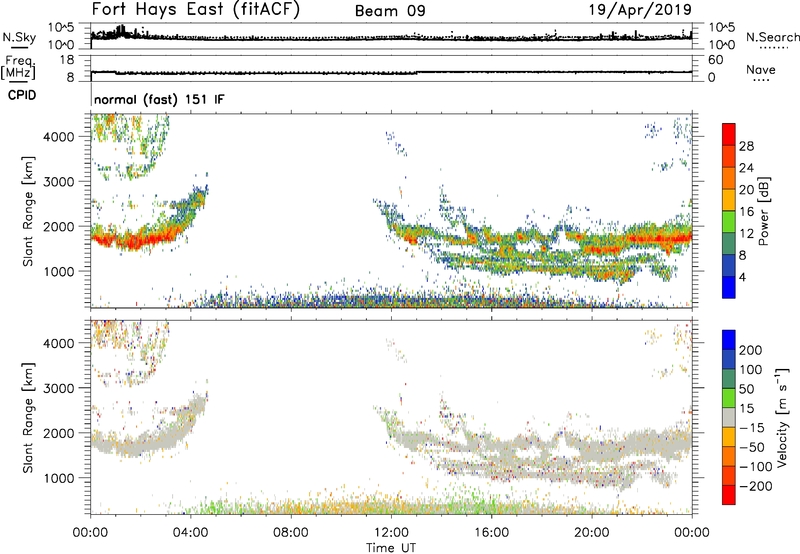The height and width of the screenshot is (554, 800).
Task: Click velocity panel 'Slant Range [km]' label
Action: click(28, 418)
